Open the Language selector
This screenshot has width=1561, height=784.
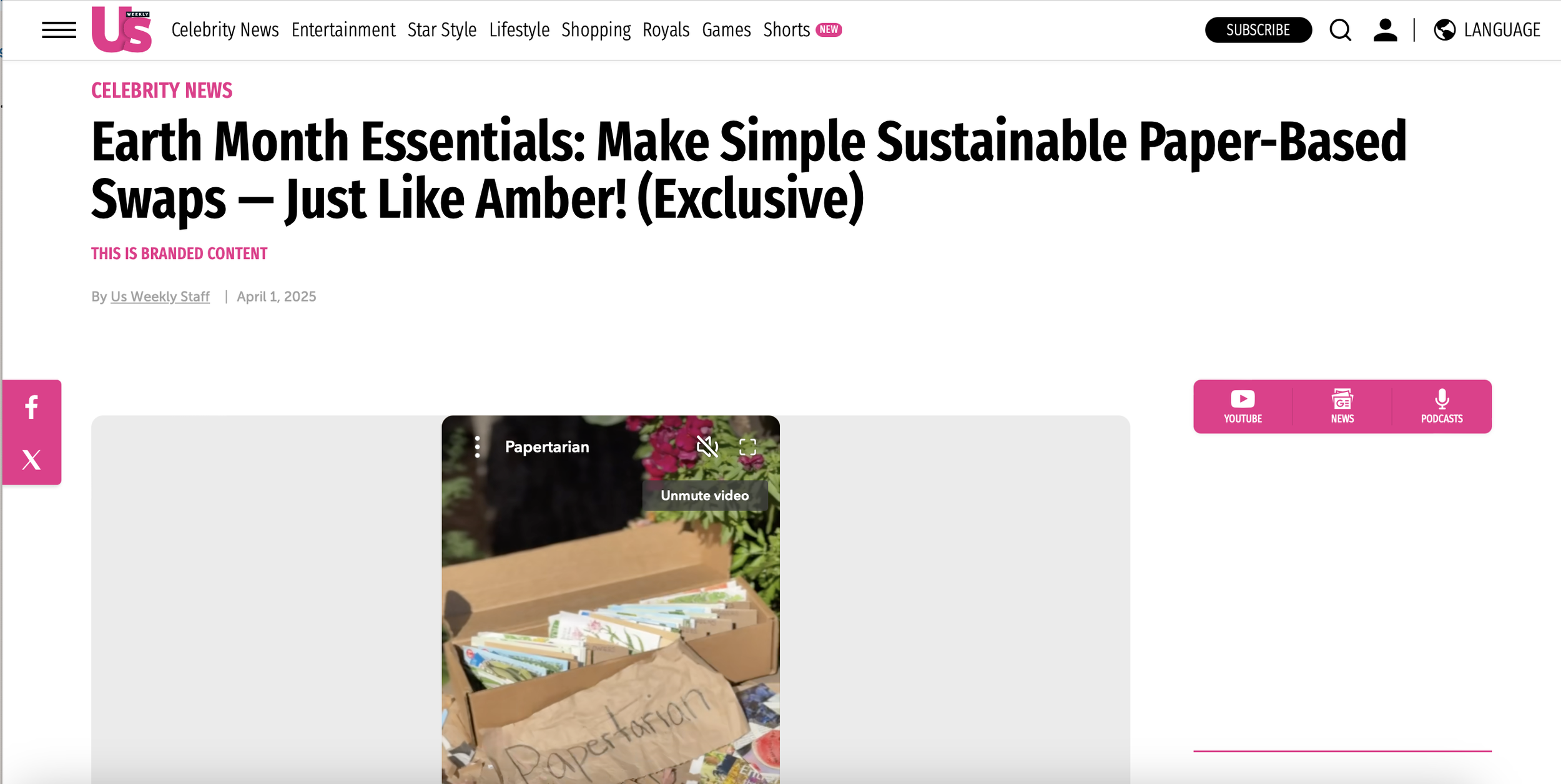[x=1487, y=30]
